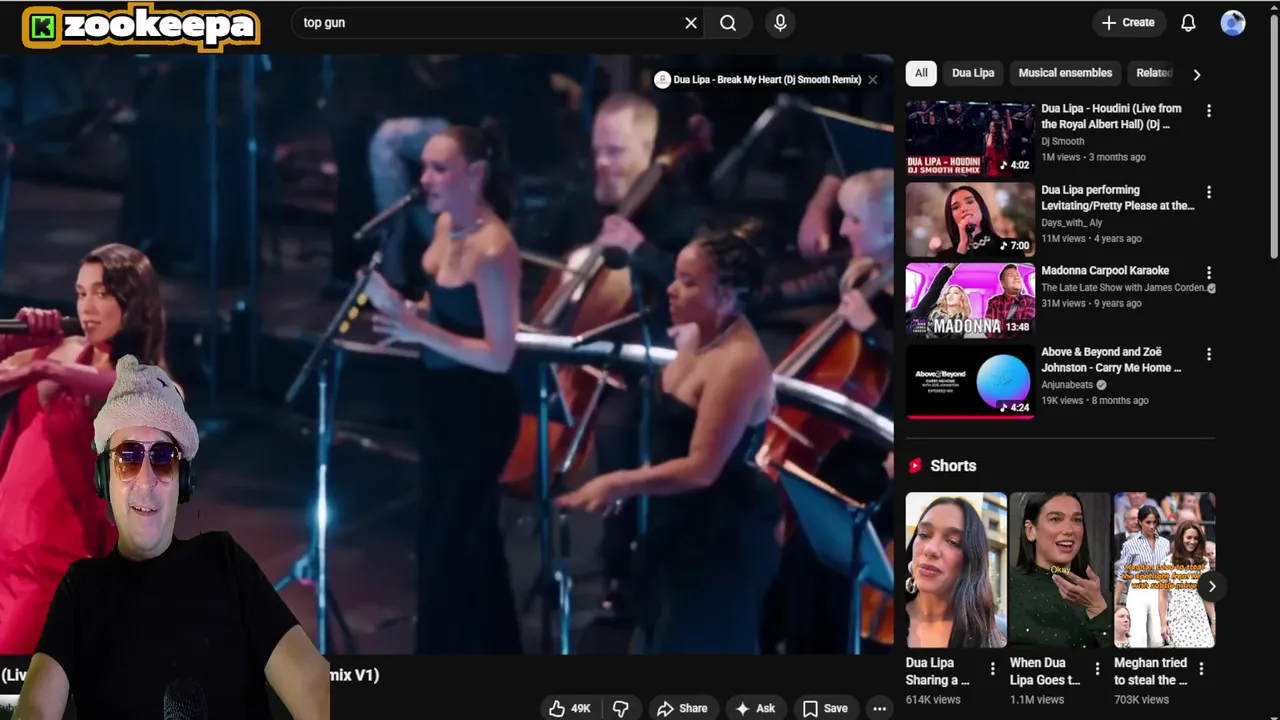This screenshot has width=1280, height=720.
Task: Open options menu for Madonna Carpool Karaoke
Action: tap(1209, 273)
